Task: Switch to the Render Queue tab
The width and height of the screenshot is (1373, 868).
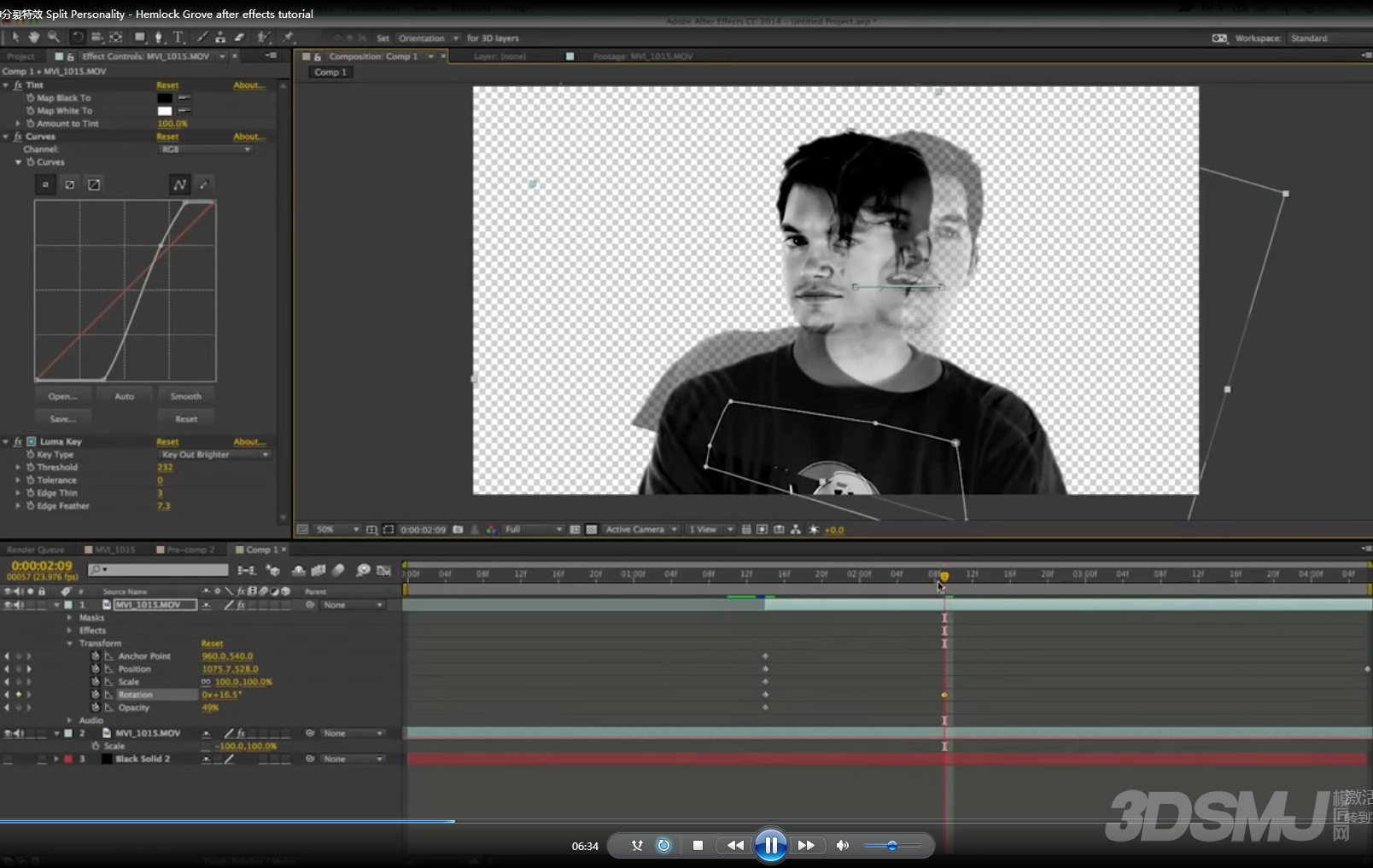Action: (35, 550)
